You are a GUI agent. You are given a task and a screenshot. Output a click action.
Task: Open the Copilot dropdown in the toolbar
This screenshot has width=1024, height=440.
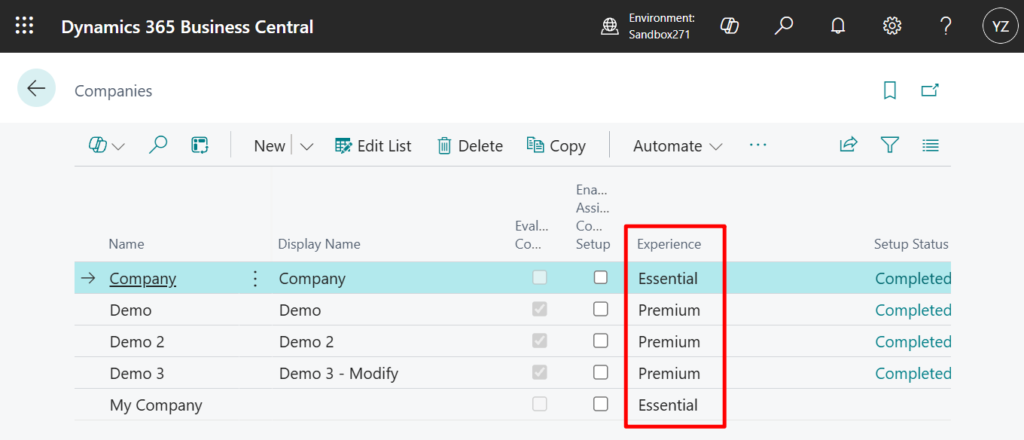click(x=106, y=146)
